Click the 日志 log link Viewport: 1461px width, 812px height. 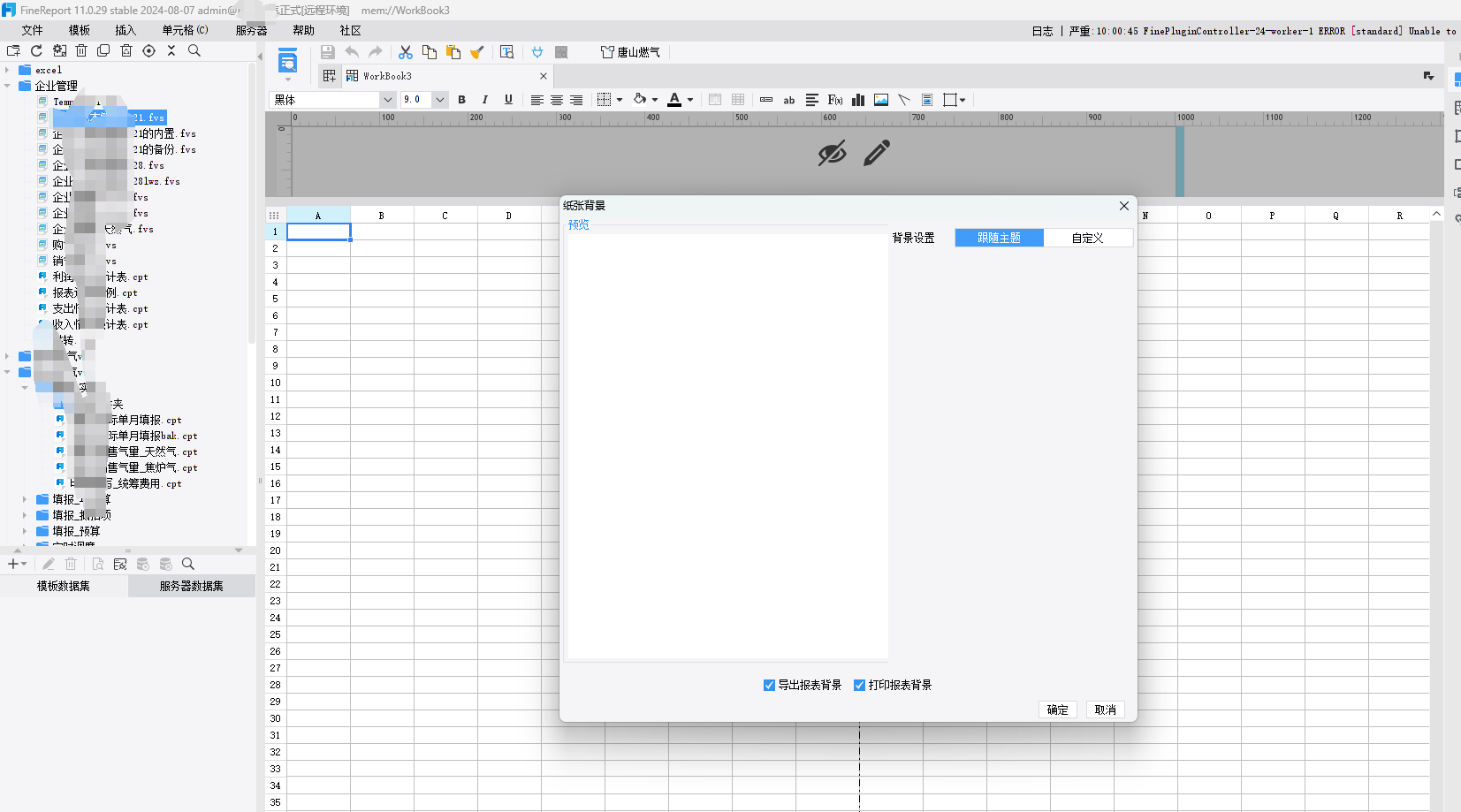[1042, 31]
